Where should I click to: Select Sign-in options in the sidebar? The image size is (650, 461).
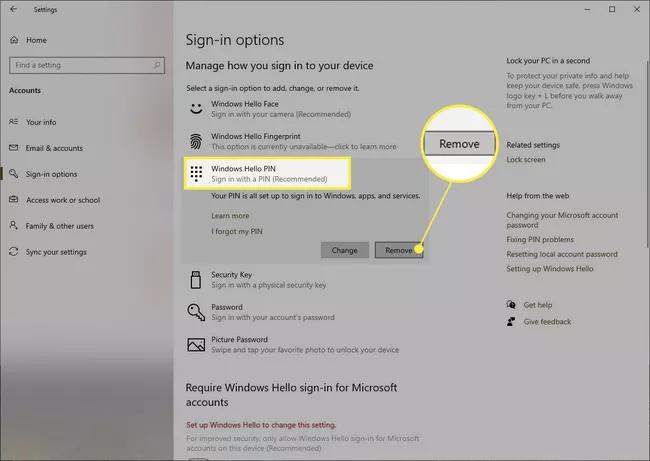pyautogui.click(x=43, y=174)
